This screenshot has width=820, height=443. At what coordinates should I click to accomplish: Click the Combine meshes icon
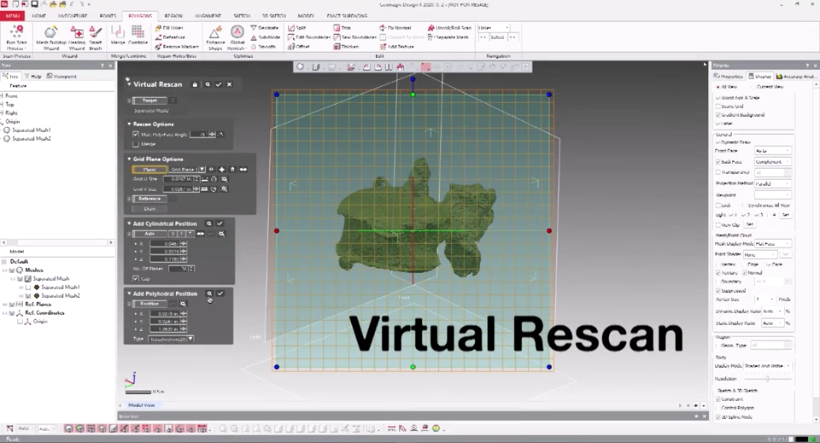(x=138, y=37)
